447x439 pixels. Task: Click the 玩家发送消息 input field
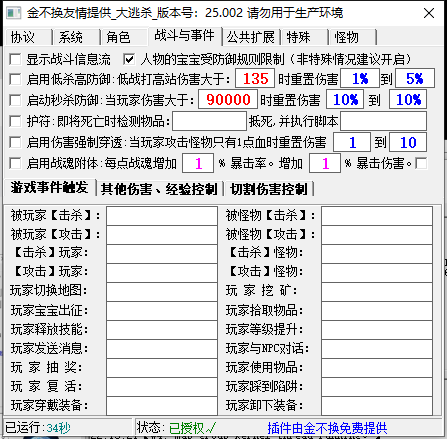tap(162, 349)
